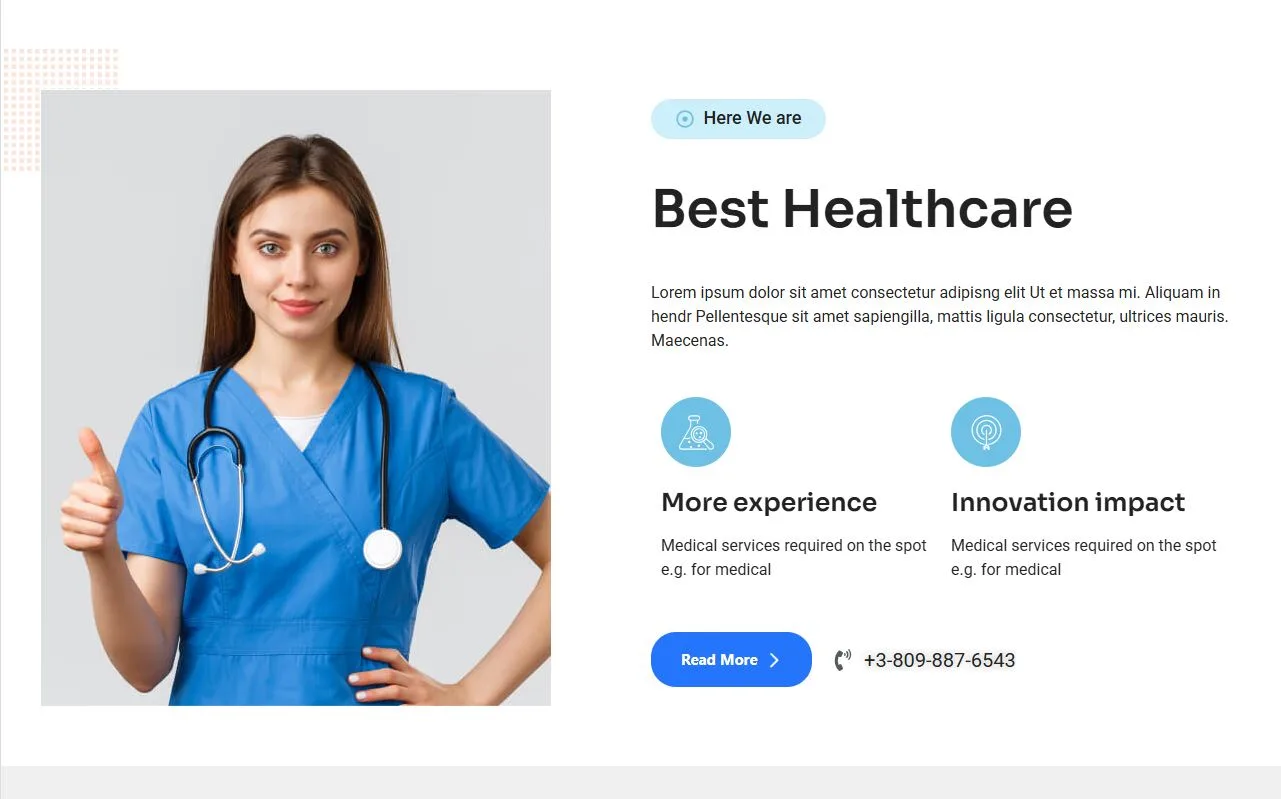Select the Best Healthcare heading
This screenshot has height=799, width=1281.
click(862, 209)
